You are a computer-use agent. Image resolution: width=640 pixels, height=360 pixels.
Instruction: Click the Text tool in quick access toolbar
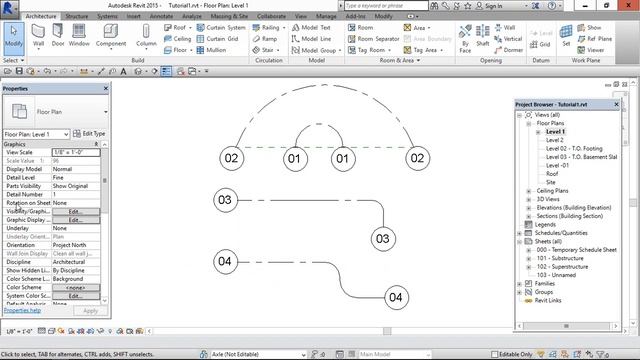pos(123,71)
